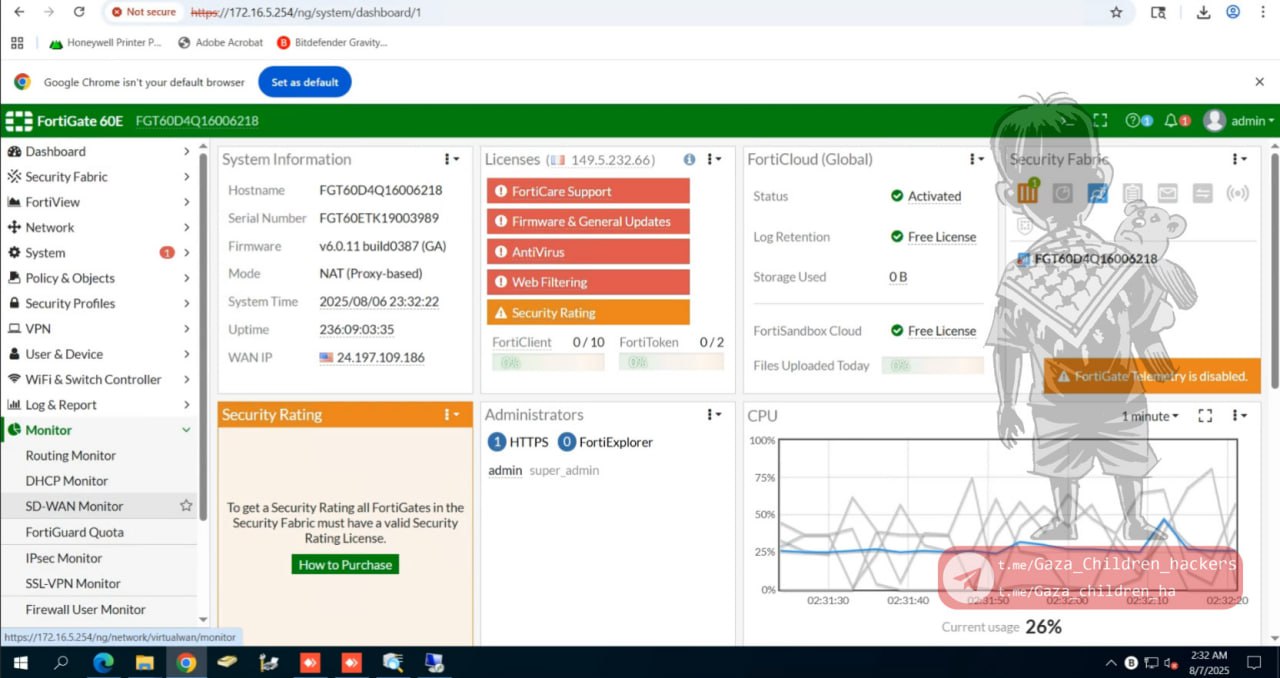Image resolution: width=1280 pixels, height=678 pixels.
Task: Expand the Policy & Objects menu
Action: point(186,278)
